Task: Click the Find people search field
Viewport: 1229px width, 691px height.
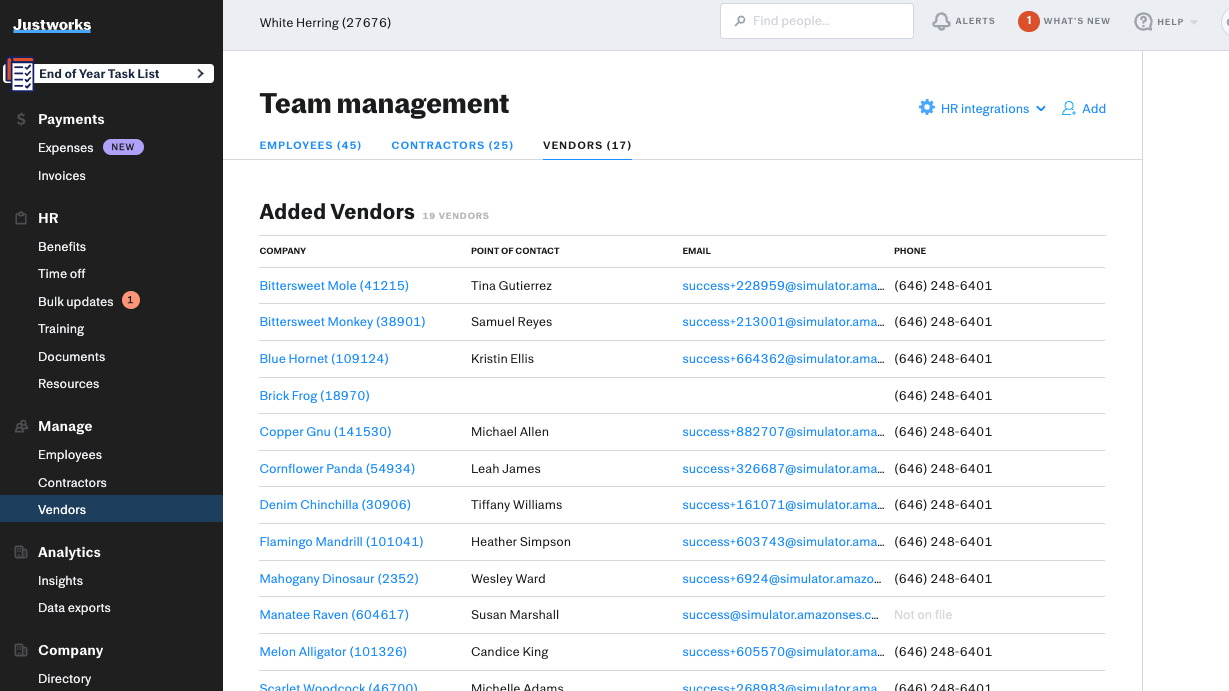Action: point(817,21)
